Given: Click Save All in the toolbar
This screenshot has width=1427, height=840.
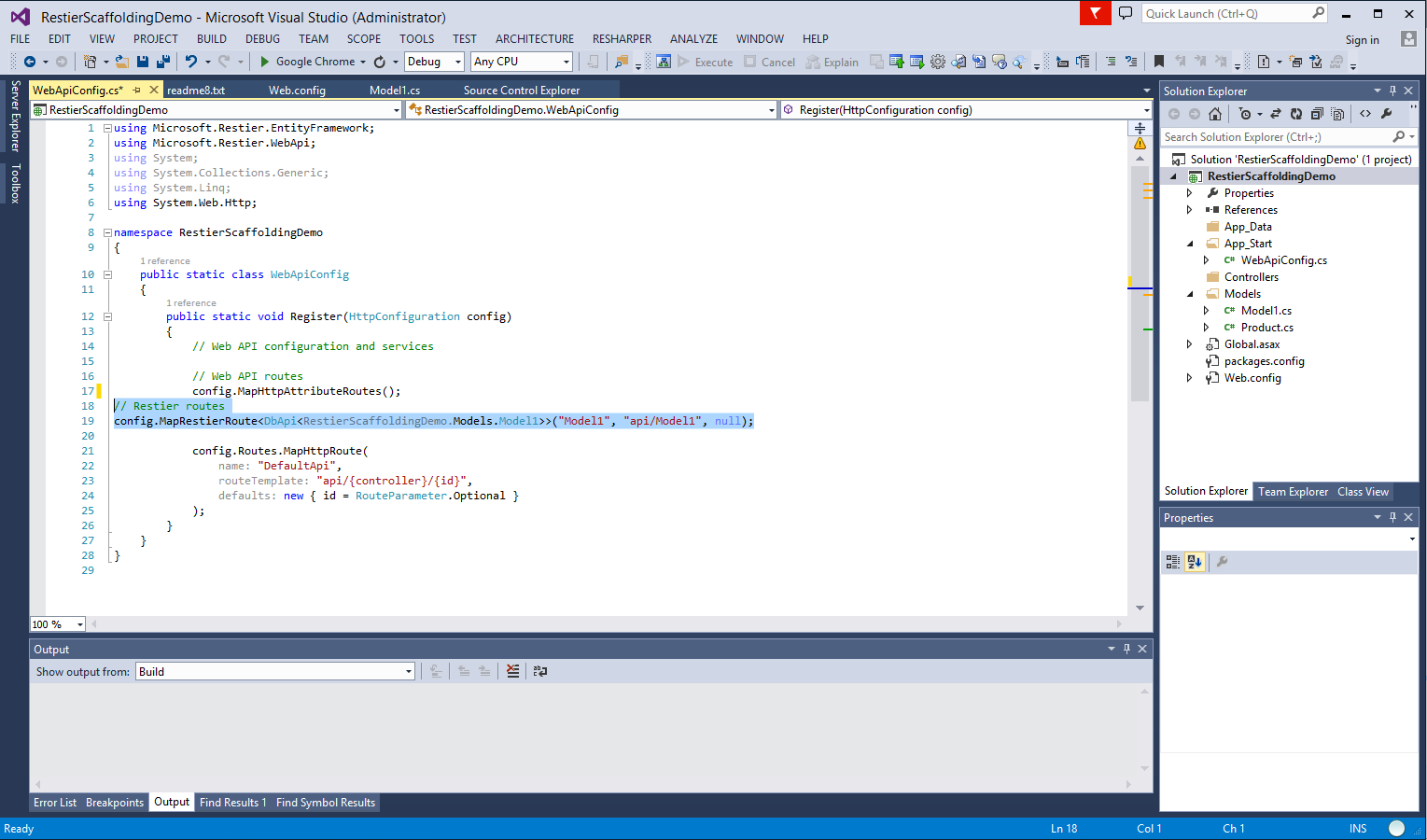Looking at the screenshot, I should coord(163,62).
